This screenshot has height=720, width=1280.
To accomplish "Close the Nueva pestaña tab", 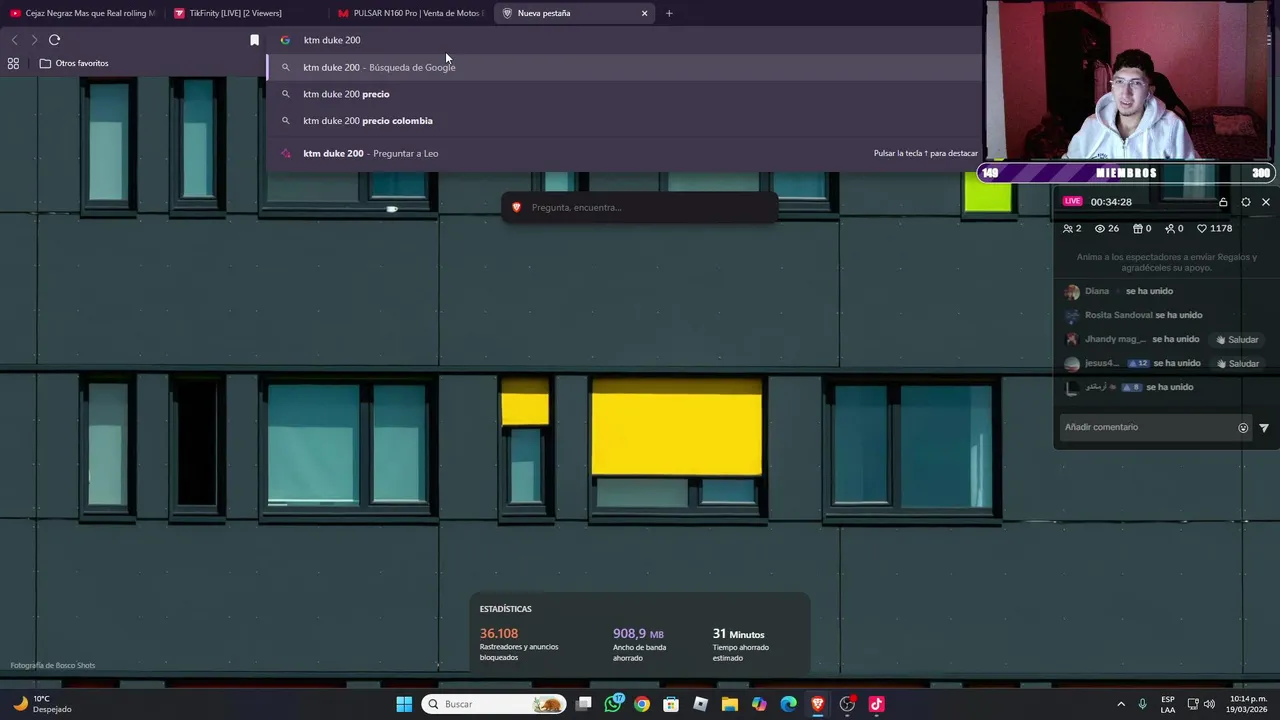I will pyautogui.click(x=644, y=13).
